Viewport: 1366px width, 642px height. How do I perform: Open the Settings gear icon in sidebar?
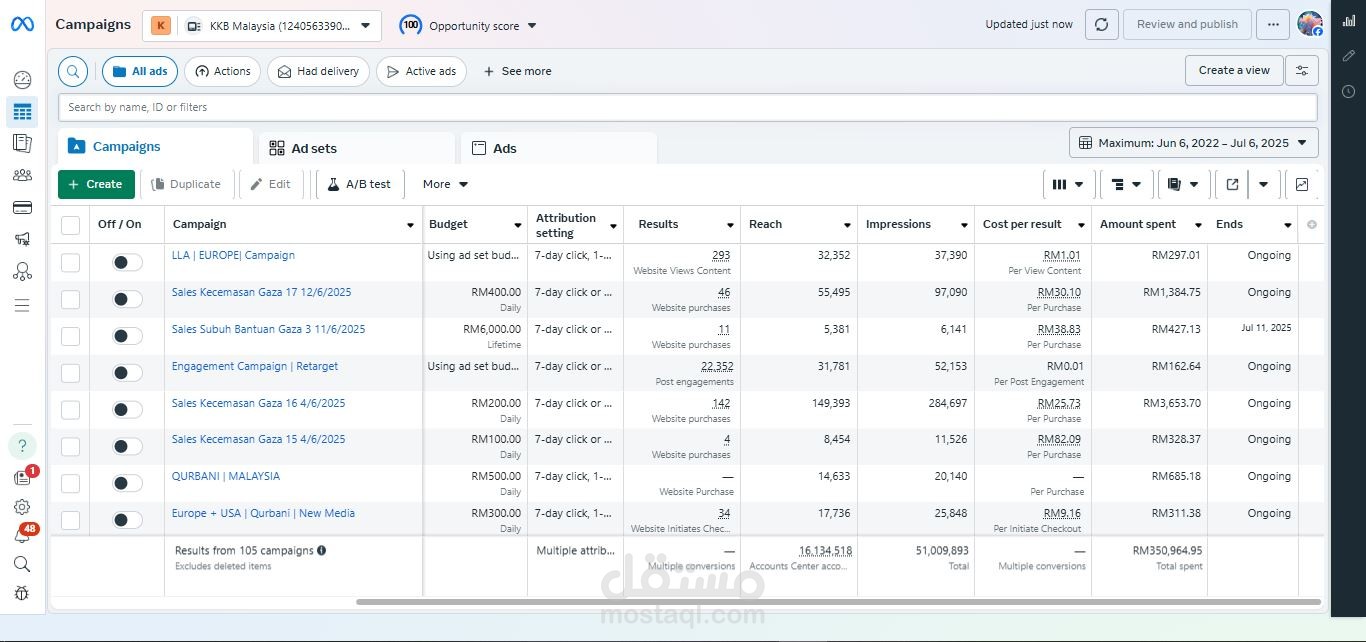22,507
